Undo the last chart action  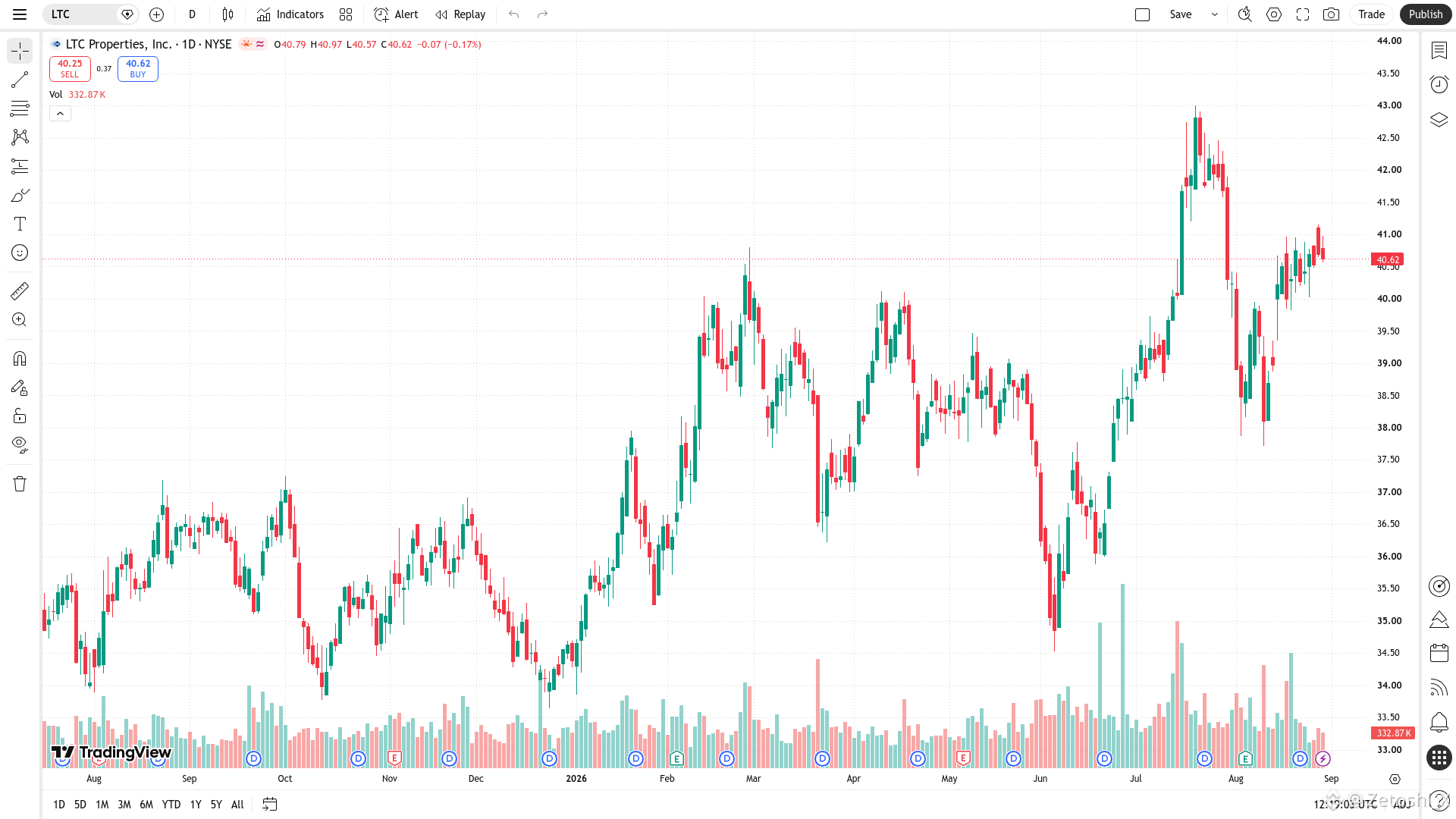pos(514,14)
